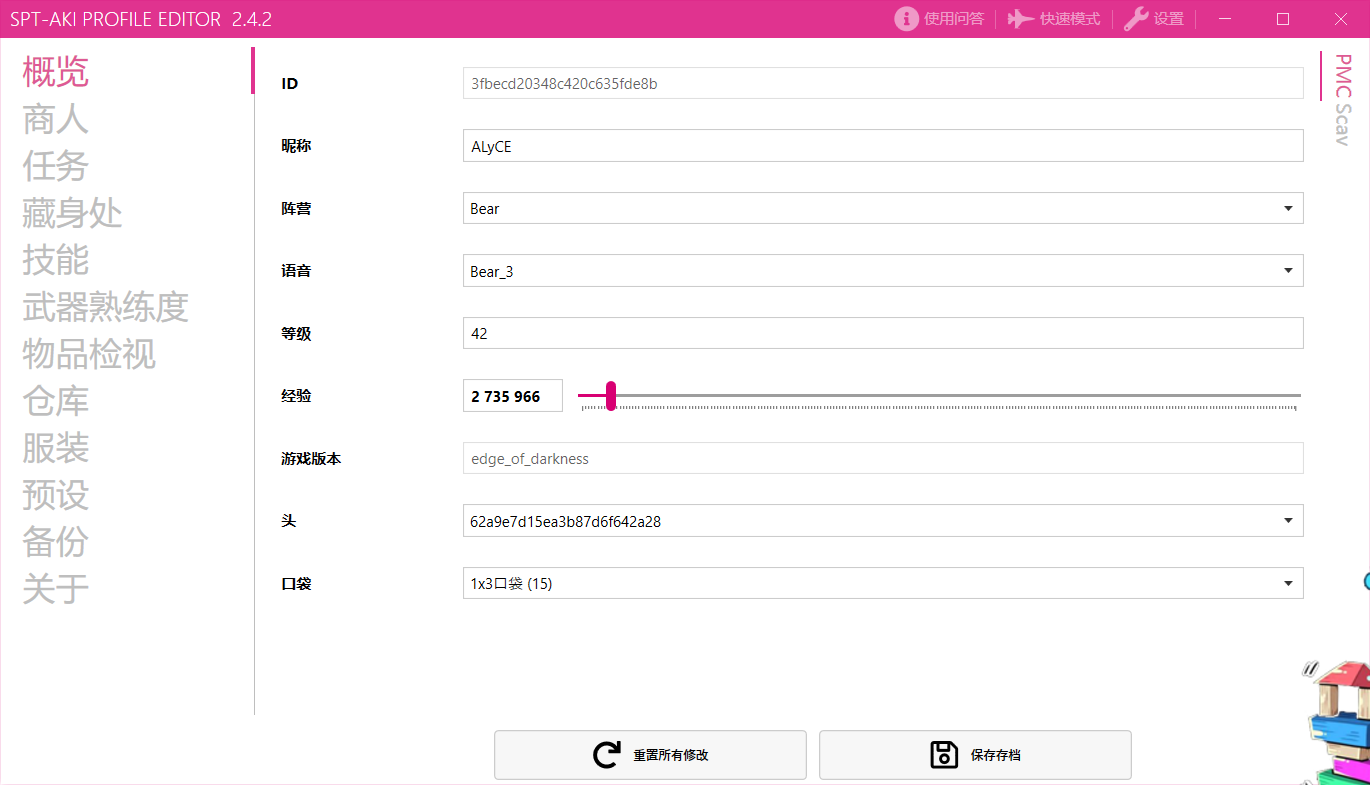1370x785 pixels.
Task: Click the circular arrow reset icon
Action: pyautogui.click(x=606, y=755)
